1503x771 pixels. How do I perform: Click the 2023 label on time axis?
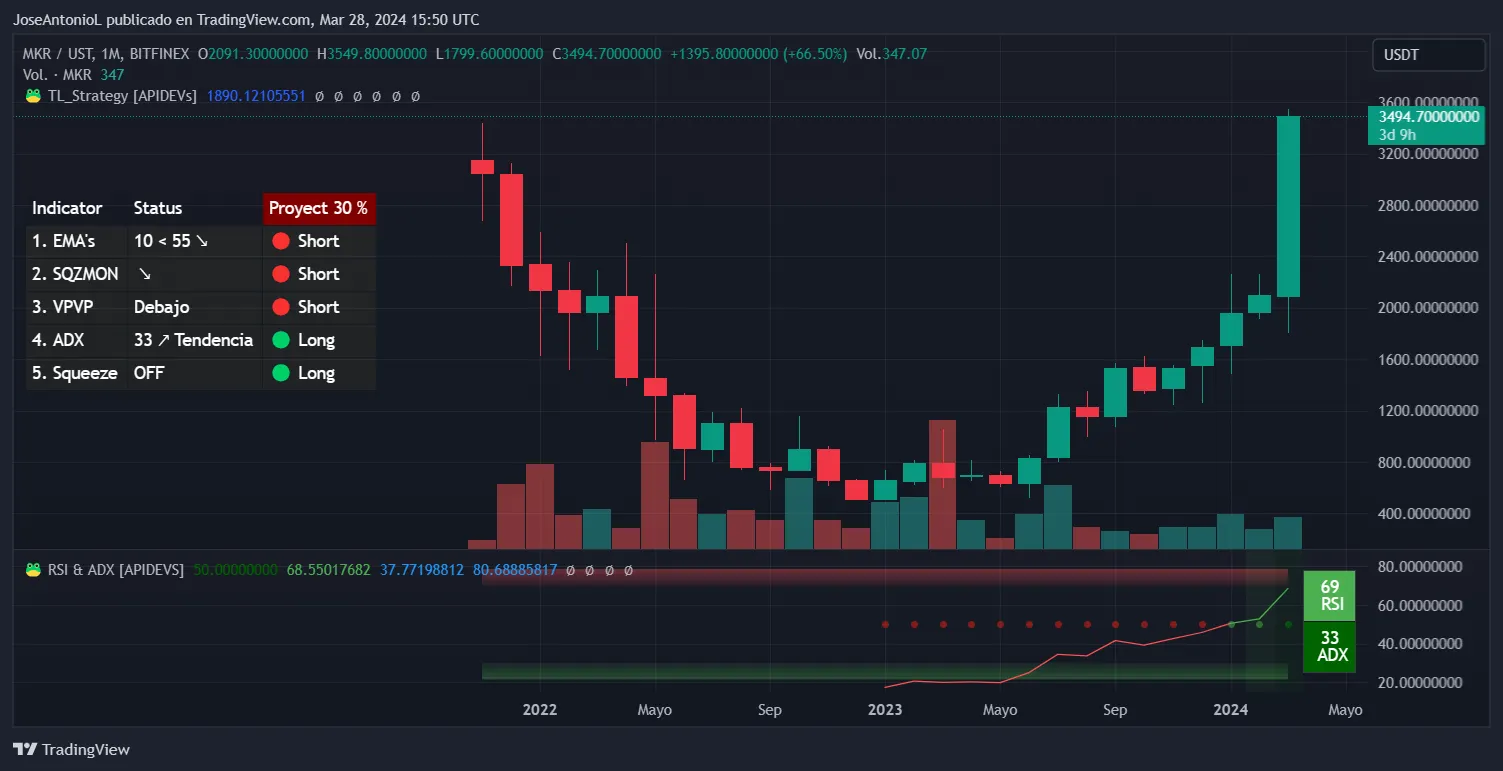[x=885, y=710]
